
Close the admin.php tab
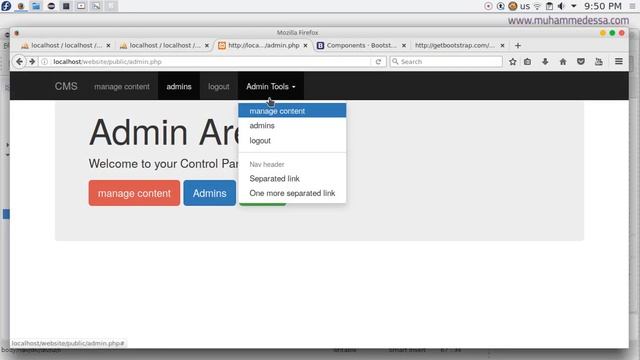pyautogui.click(x=305, y=45)
